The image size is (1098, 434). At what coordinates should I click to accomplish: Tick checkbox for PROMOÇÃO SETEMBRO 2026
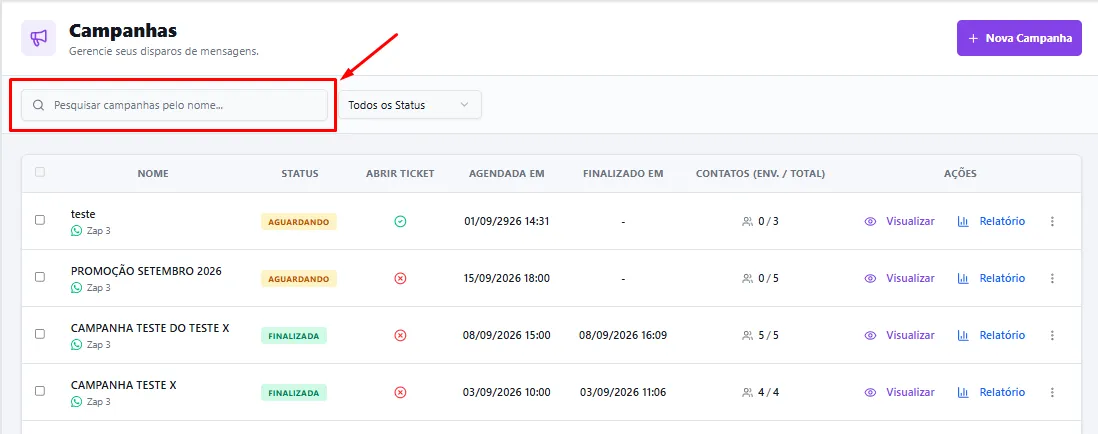pos(40,277)
